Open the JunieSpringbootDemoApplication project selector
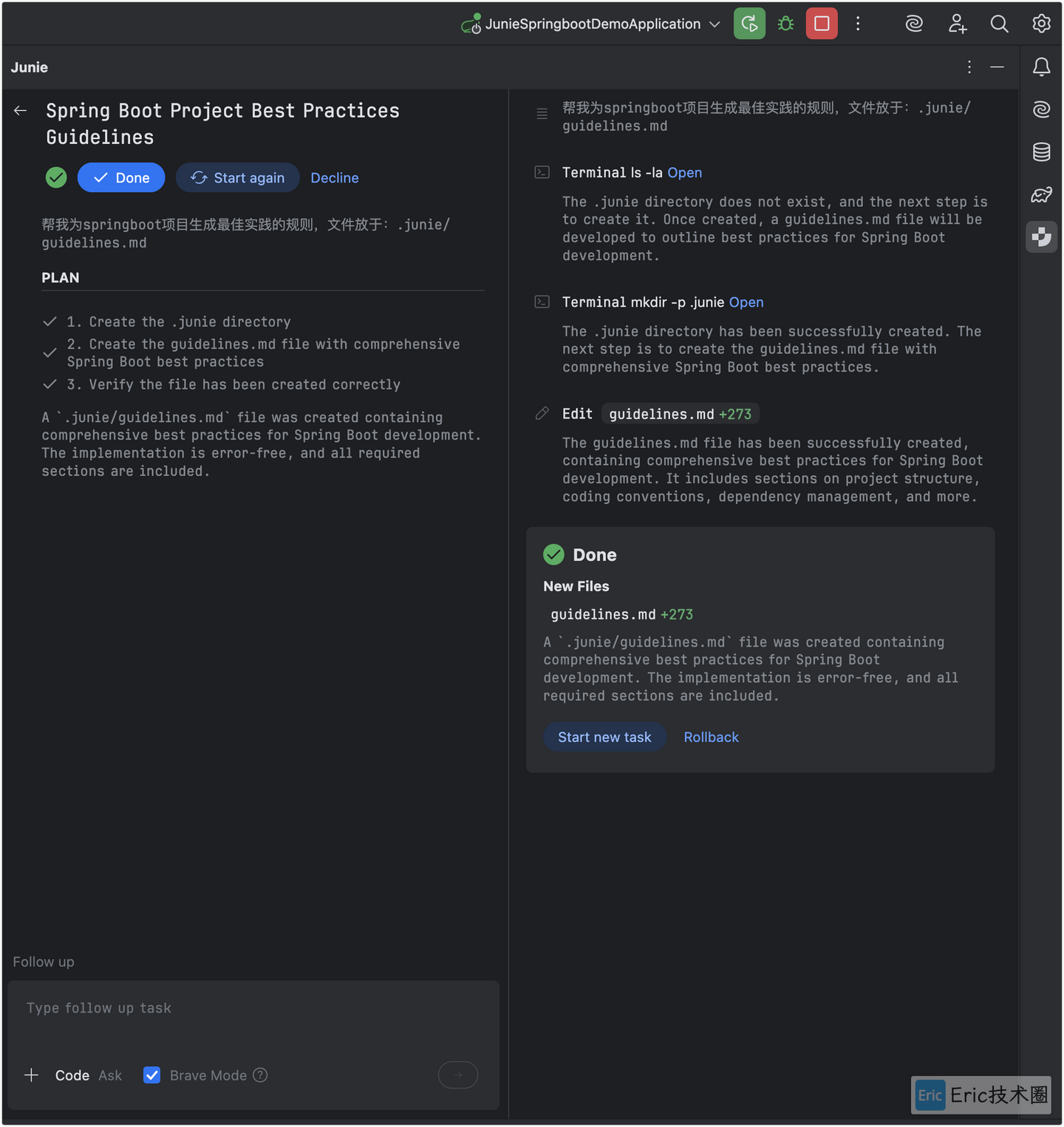The image size is (1064, 1127). (x=590, y=23)
